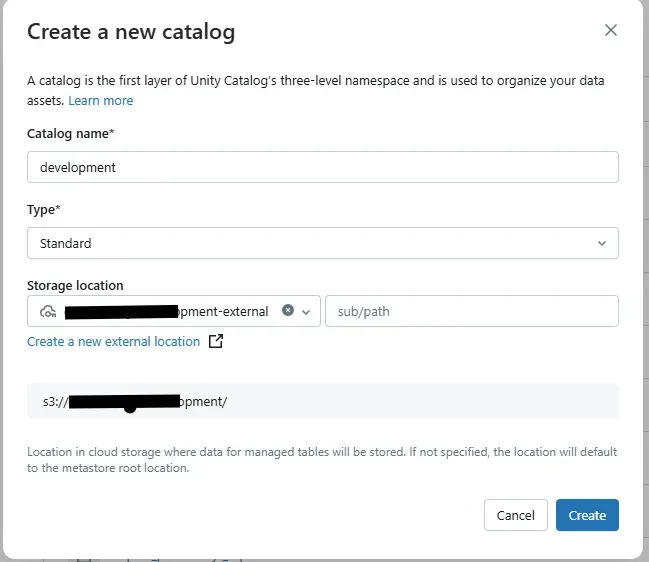The height and width of the screenshot is (562, 649).
Task: Click the Catalog name label
Action: (x=70, y=133)
